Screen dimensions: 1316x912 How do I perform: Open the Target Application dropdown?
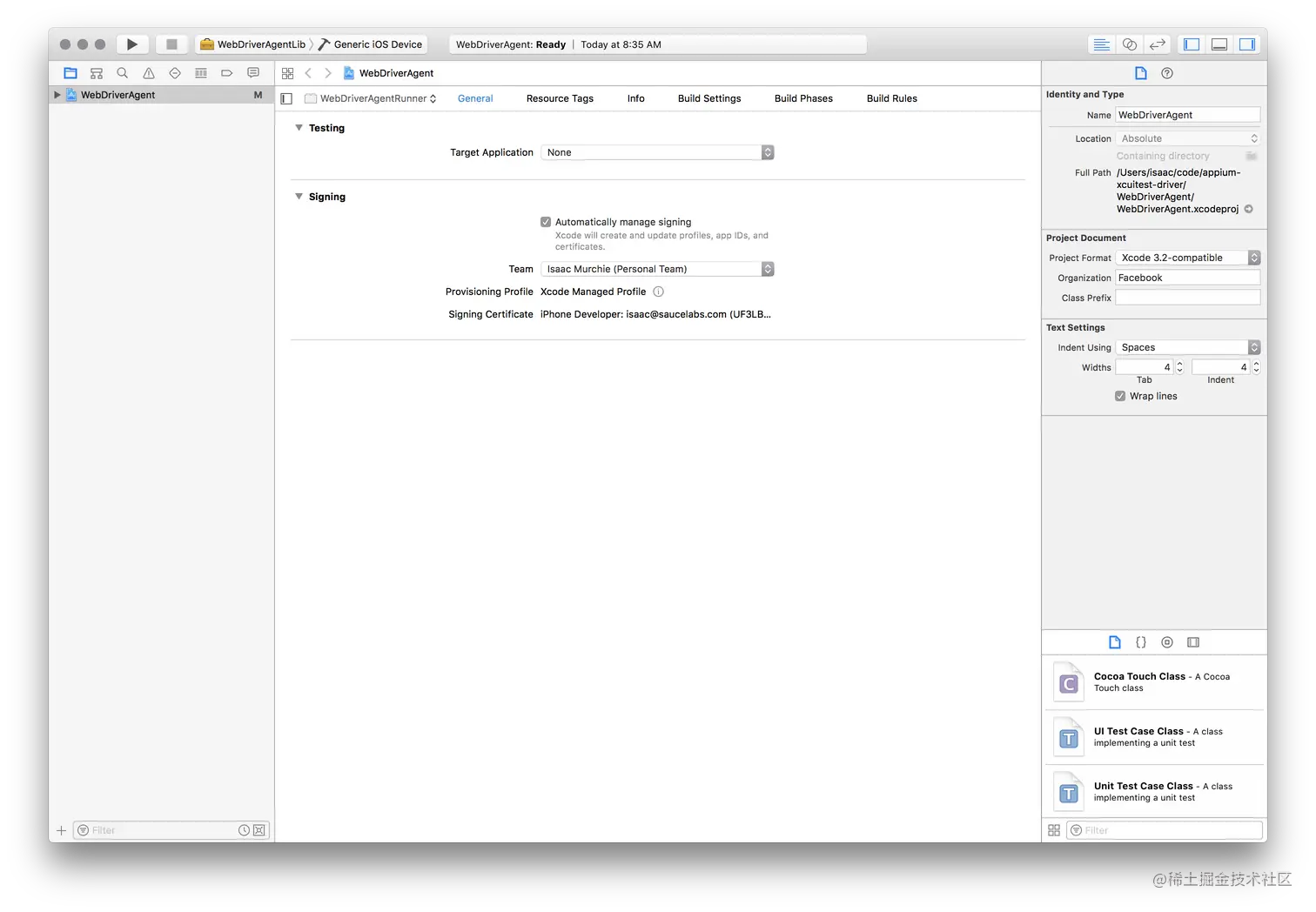657,152
